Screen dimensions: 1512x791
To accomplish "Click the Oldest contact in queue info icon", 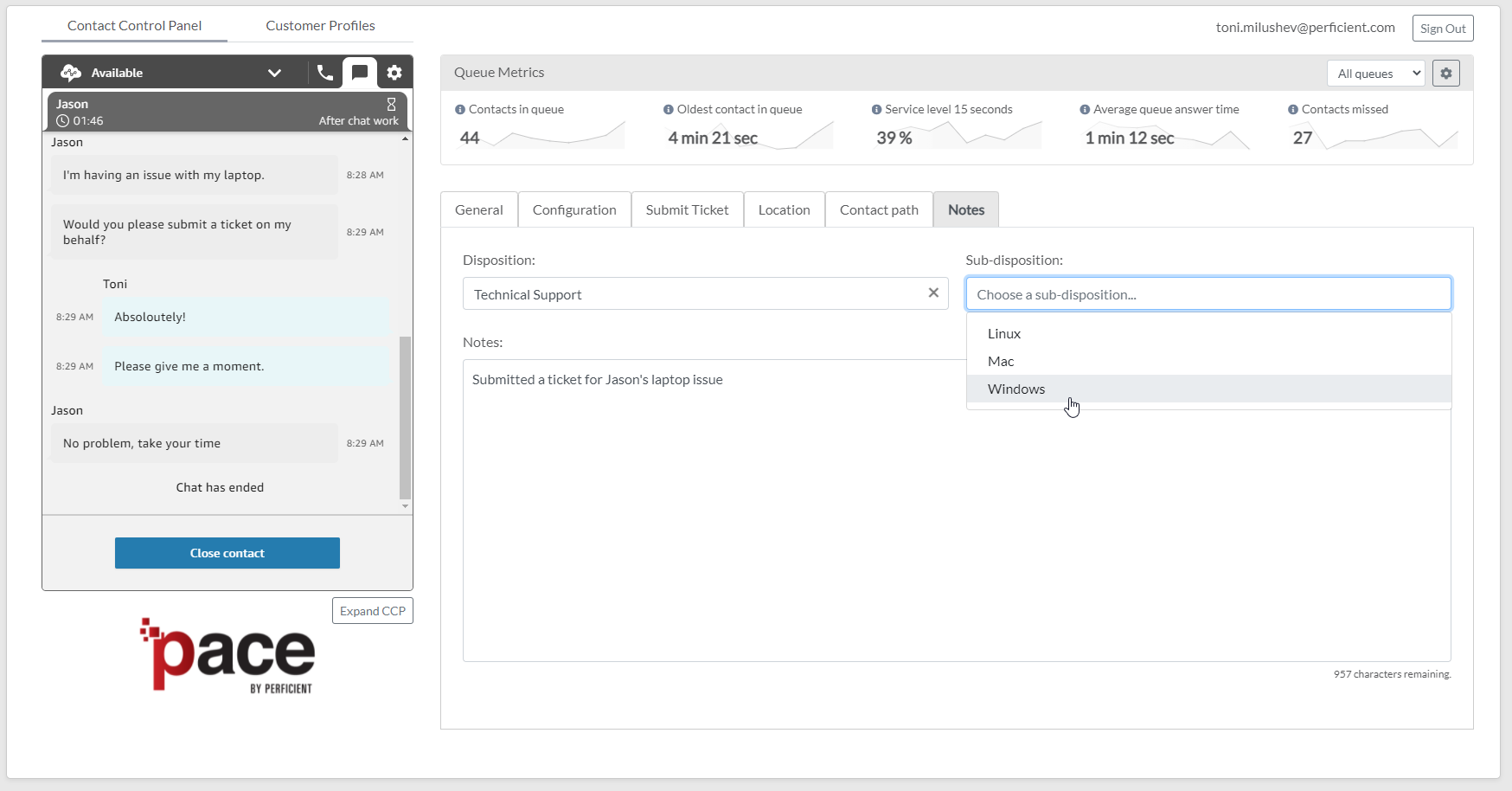I will tap(667, 109).
